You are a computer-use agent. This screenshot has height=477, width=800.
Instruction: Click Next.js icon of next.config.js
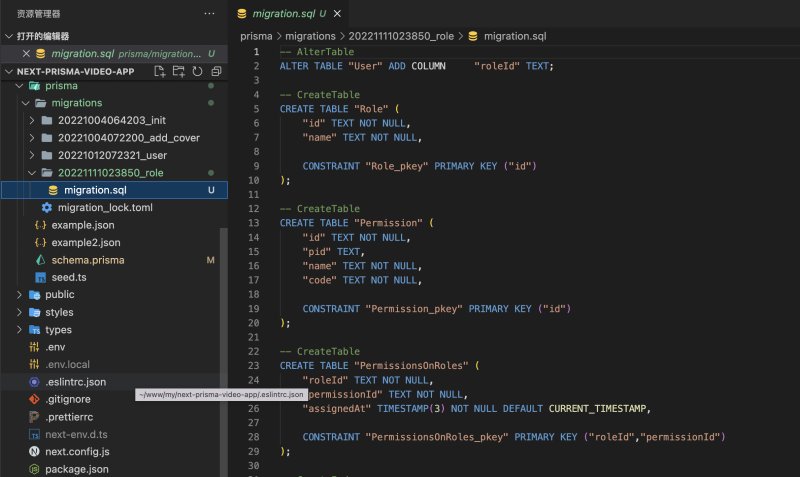tap(34, 452)
